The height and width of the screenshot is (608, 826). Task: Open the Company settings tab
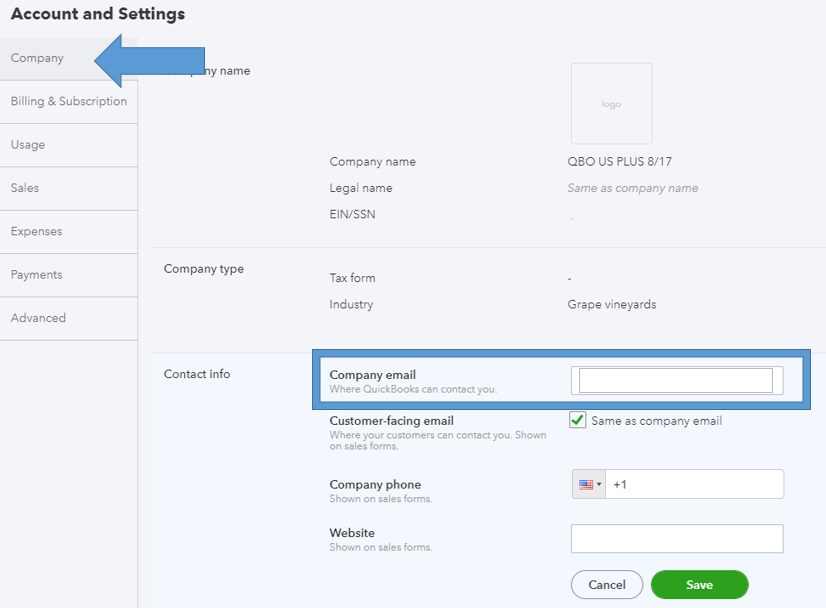pos(38,58)
